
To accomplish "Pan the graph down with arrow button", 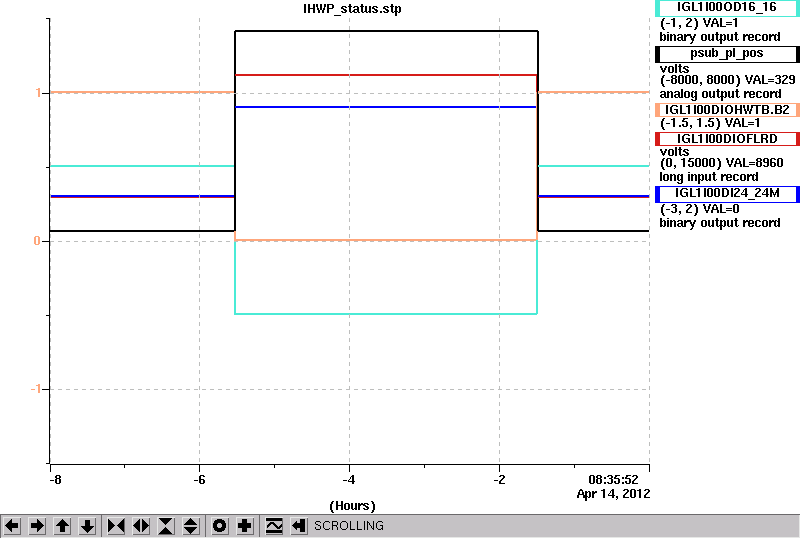I will tap(87, 526).
